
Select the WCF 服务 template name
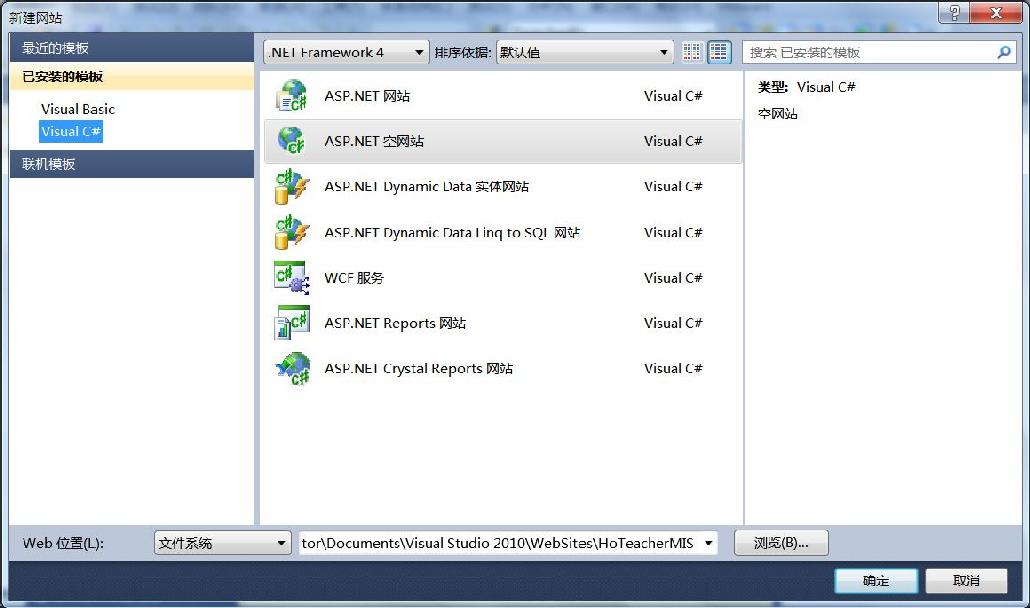[353, 278]
